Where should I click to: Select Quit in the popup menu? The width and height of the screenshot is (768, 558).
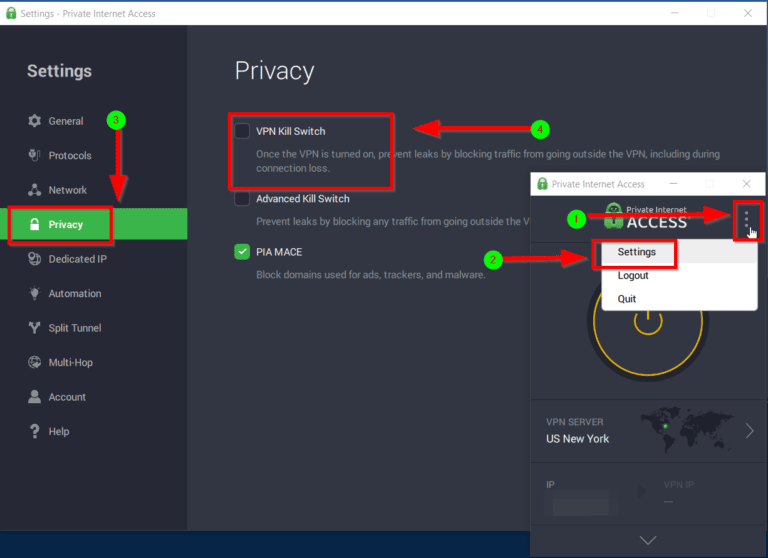click(627, 299)
